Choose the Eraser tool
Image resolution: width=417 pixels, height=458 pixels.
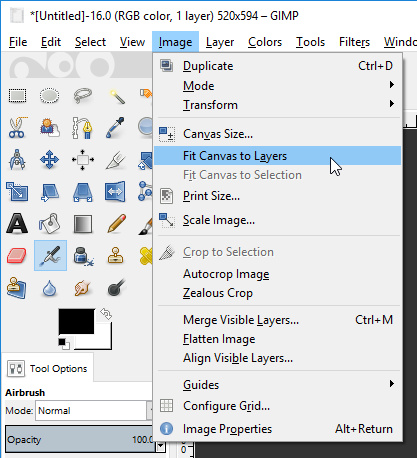pyautogui.click(x=17, y=256)
